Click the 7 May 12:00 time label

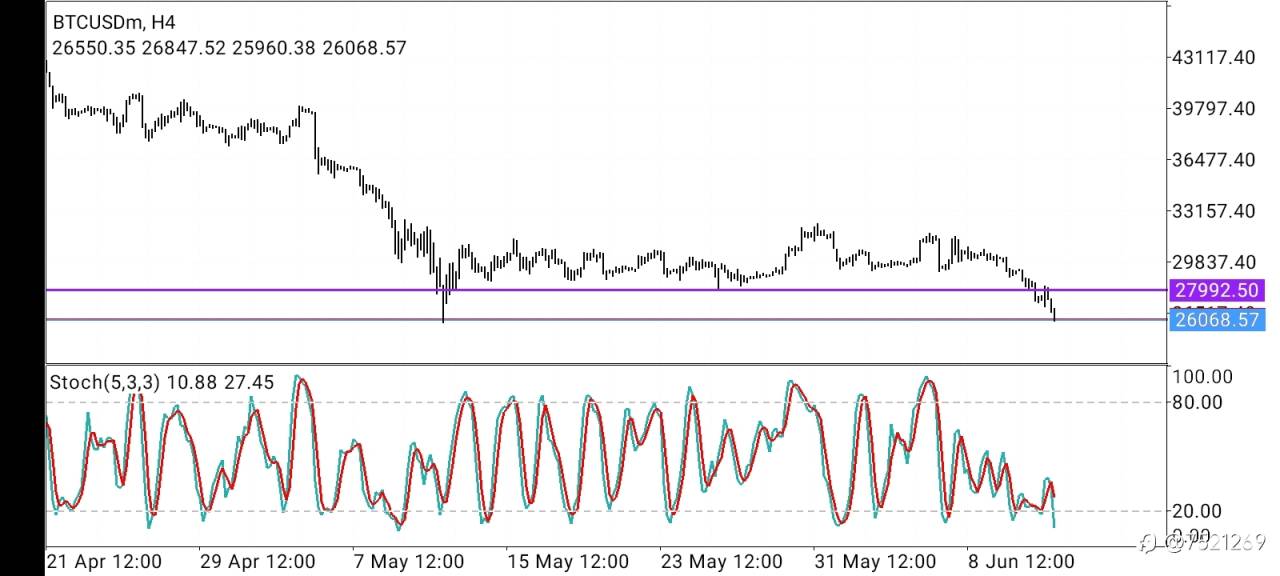(411, 561)
